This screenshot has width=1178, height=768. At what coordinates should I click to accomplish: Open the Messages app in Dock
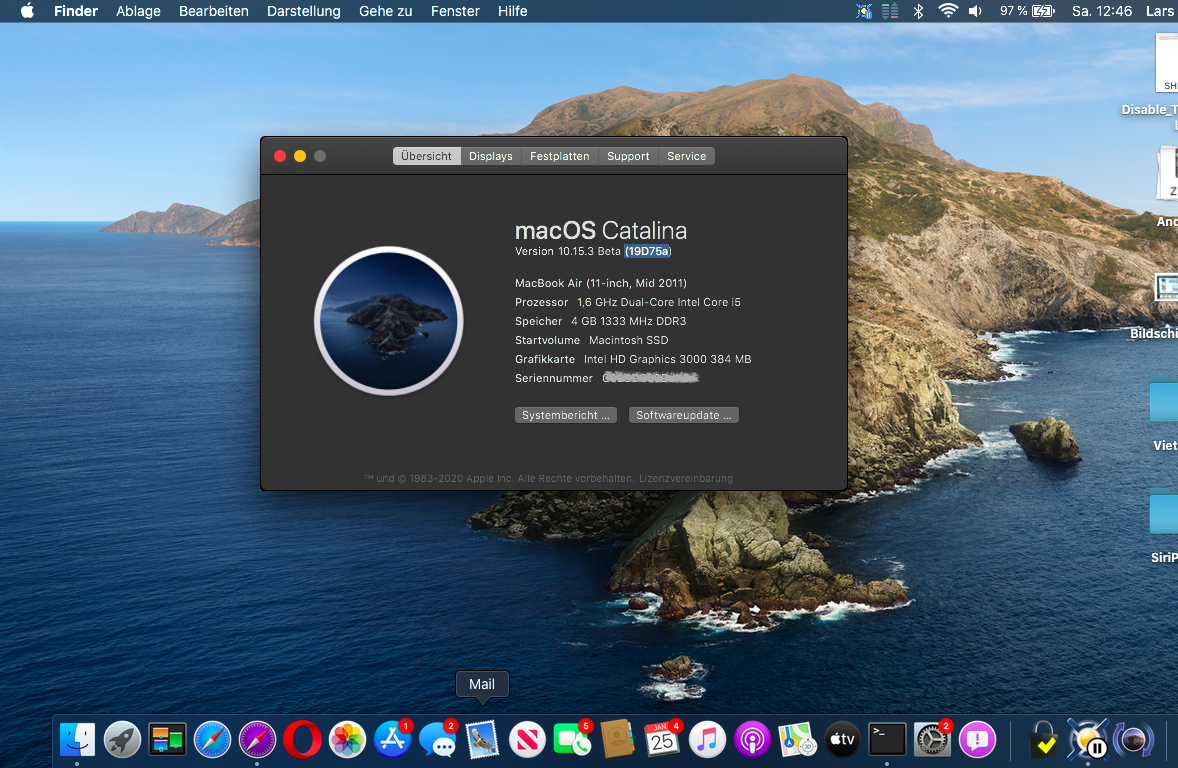click(437, 740)
